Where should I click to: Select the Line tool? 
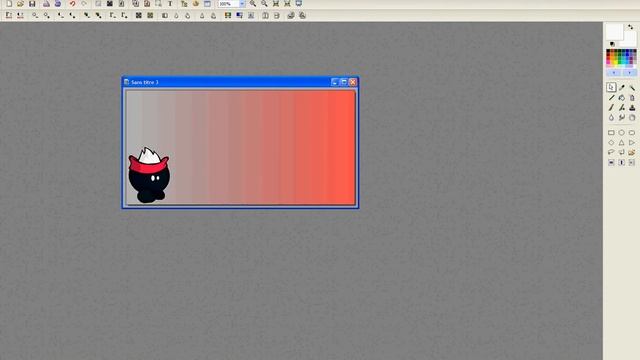coord(611,98)
